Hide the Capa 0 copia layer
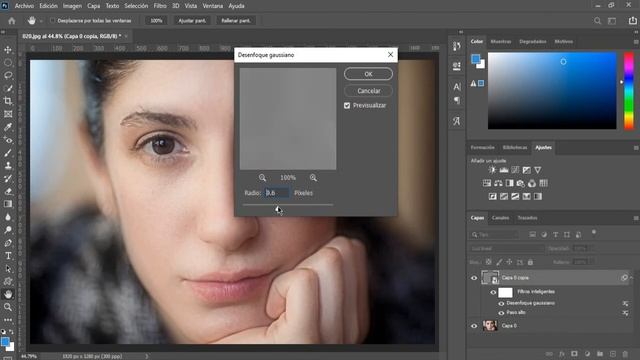This screenshot has height=360, width=640. [474, 278]
